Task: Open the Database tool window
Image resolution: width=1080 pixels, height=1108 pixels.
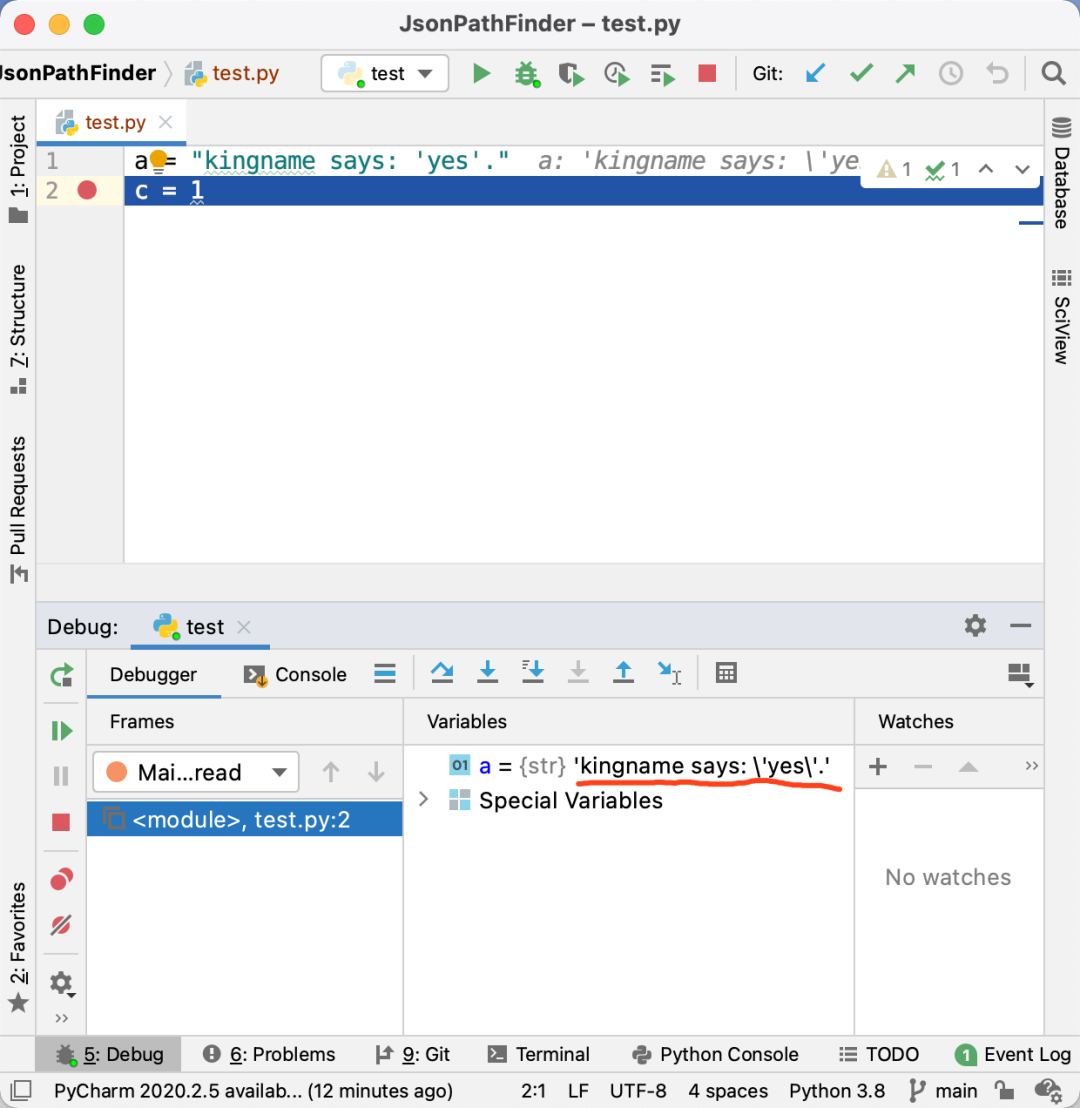Action: 1061,172
